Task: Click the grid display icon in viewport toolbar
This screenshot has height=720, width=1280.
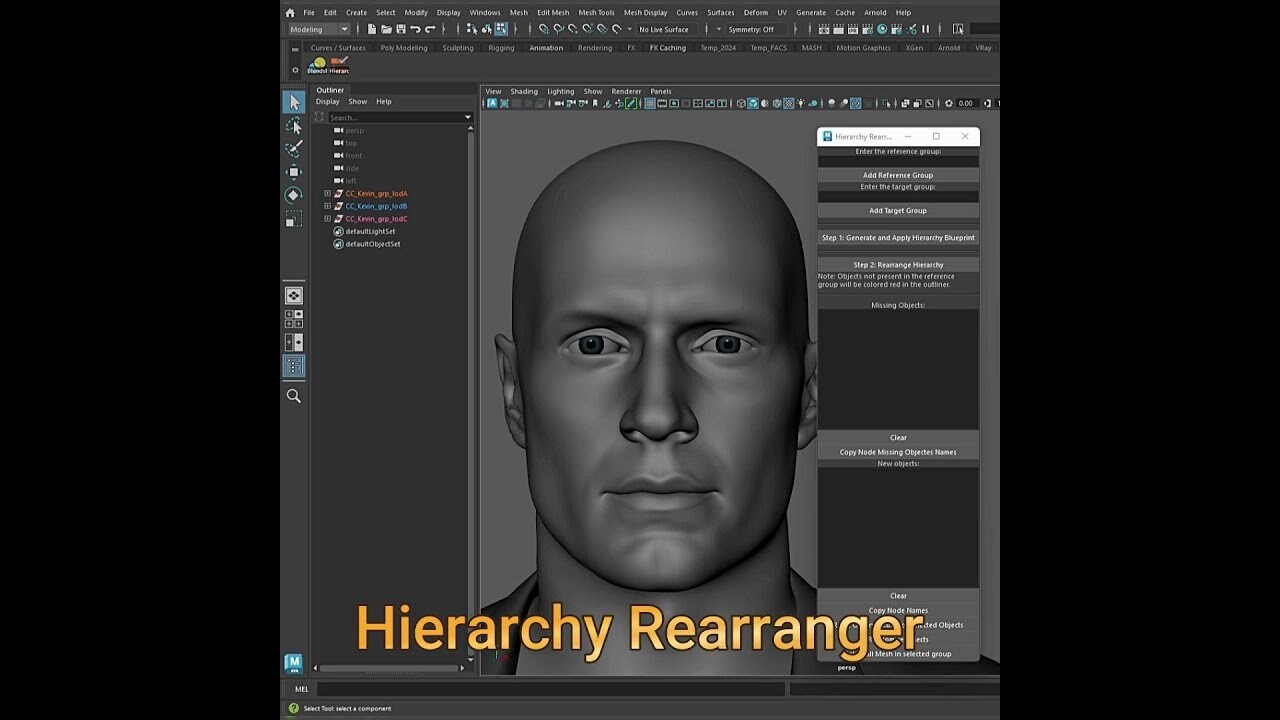Action: tap(650, 103)
